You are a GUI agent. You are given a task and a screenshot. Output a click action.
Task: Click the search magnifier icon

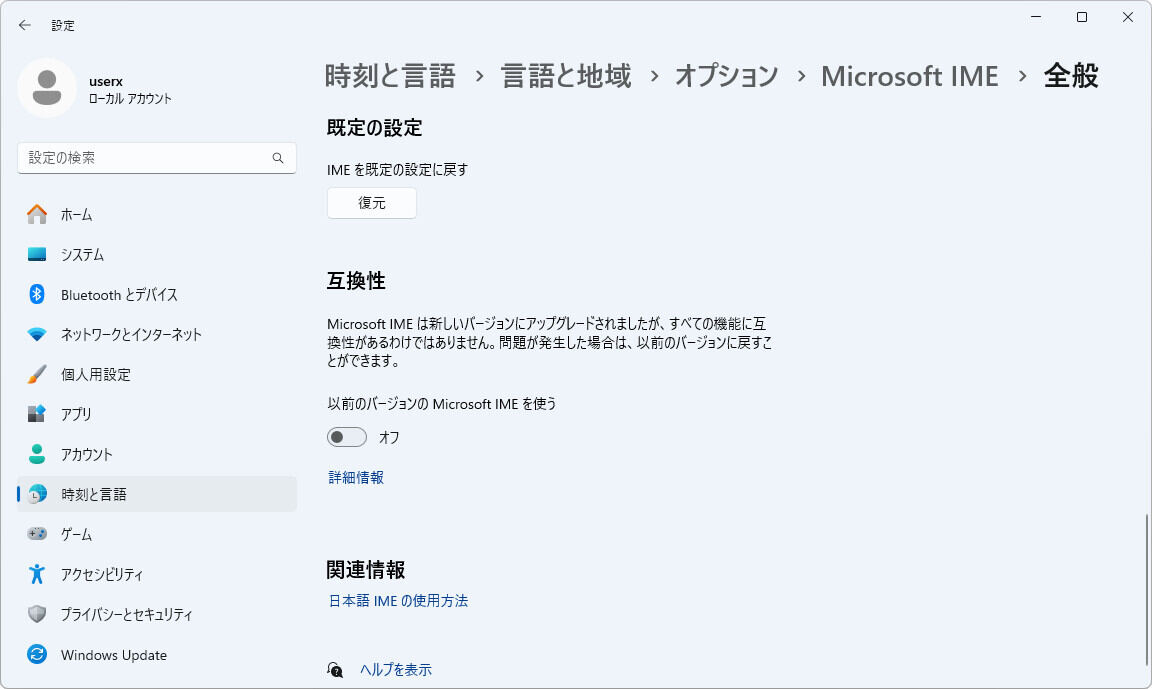coord(278,158)
